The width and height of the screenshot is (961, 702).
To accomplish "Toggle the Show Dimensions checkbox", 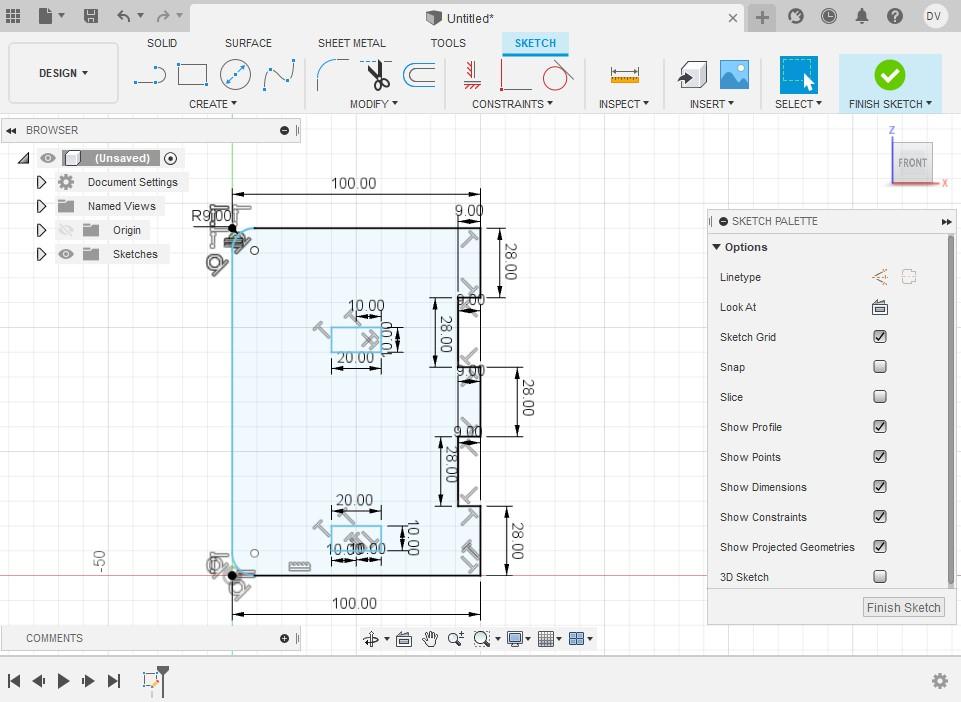I will [879, 487].
